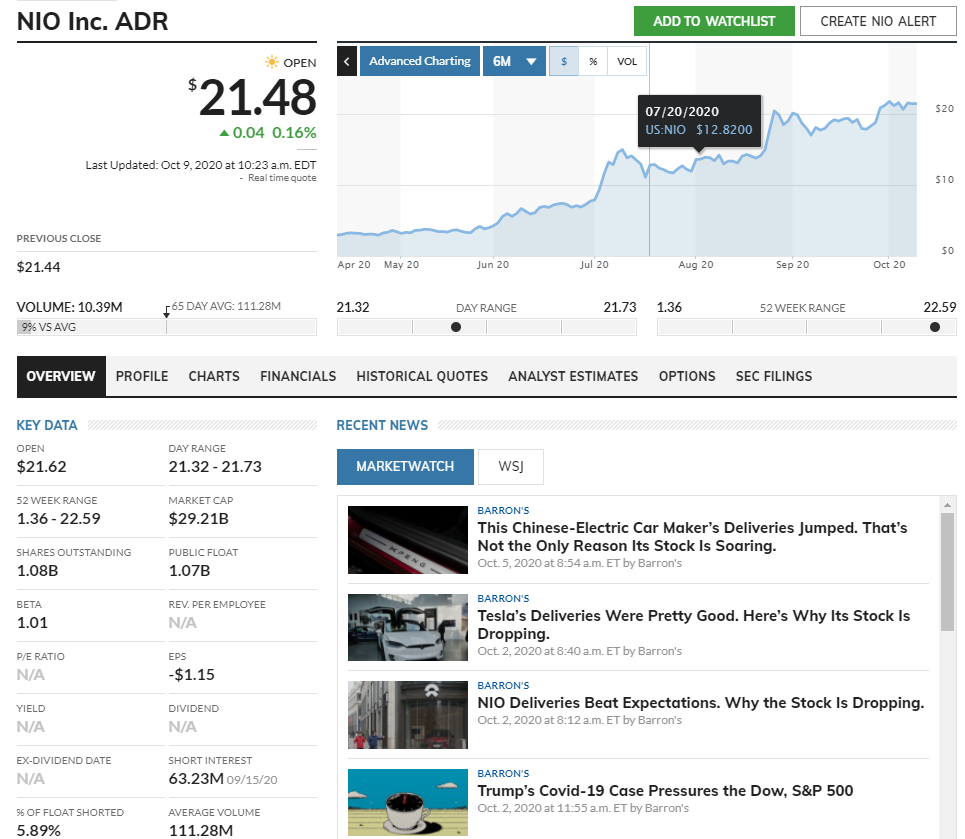Click the green price change up triangle
This screenshot has height=839, width=965.
224,133
